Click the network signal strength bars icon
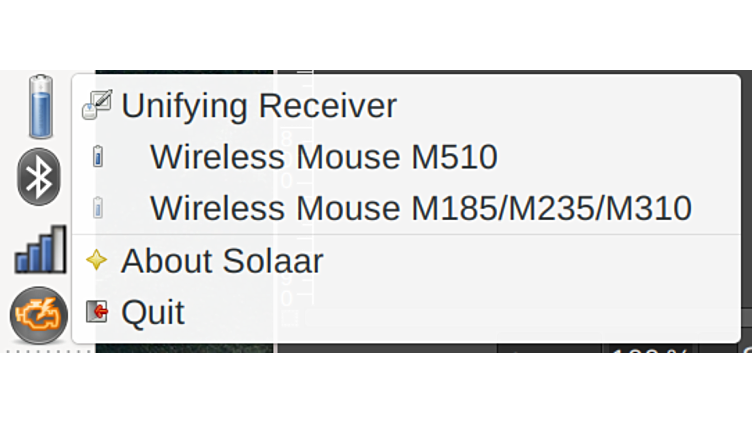Image resolution: width=752 pixels, height=423 pixels. click(x=40, y=251)
